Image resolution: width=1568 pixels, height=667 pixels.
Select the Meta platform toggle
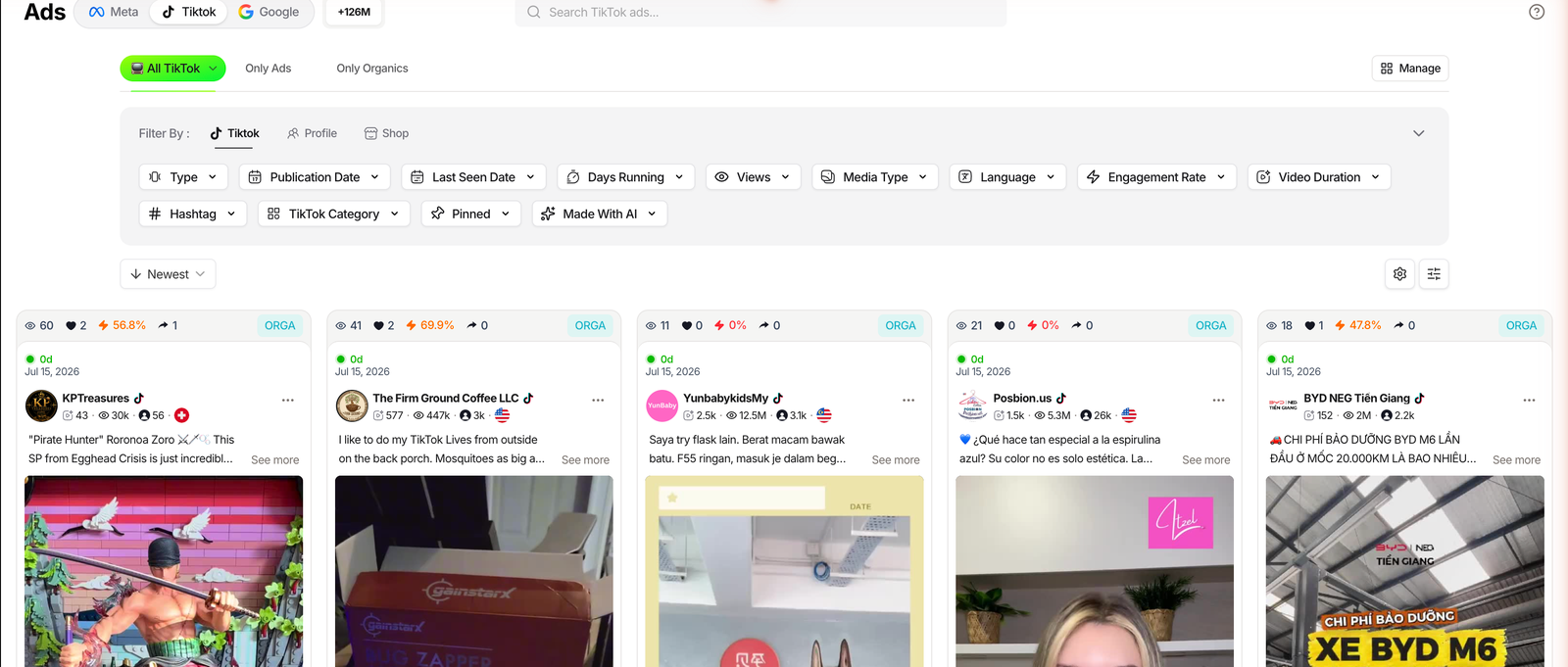click(x=113, y=12)
